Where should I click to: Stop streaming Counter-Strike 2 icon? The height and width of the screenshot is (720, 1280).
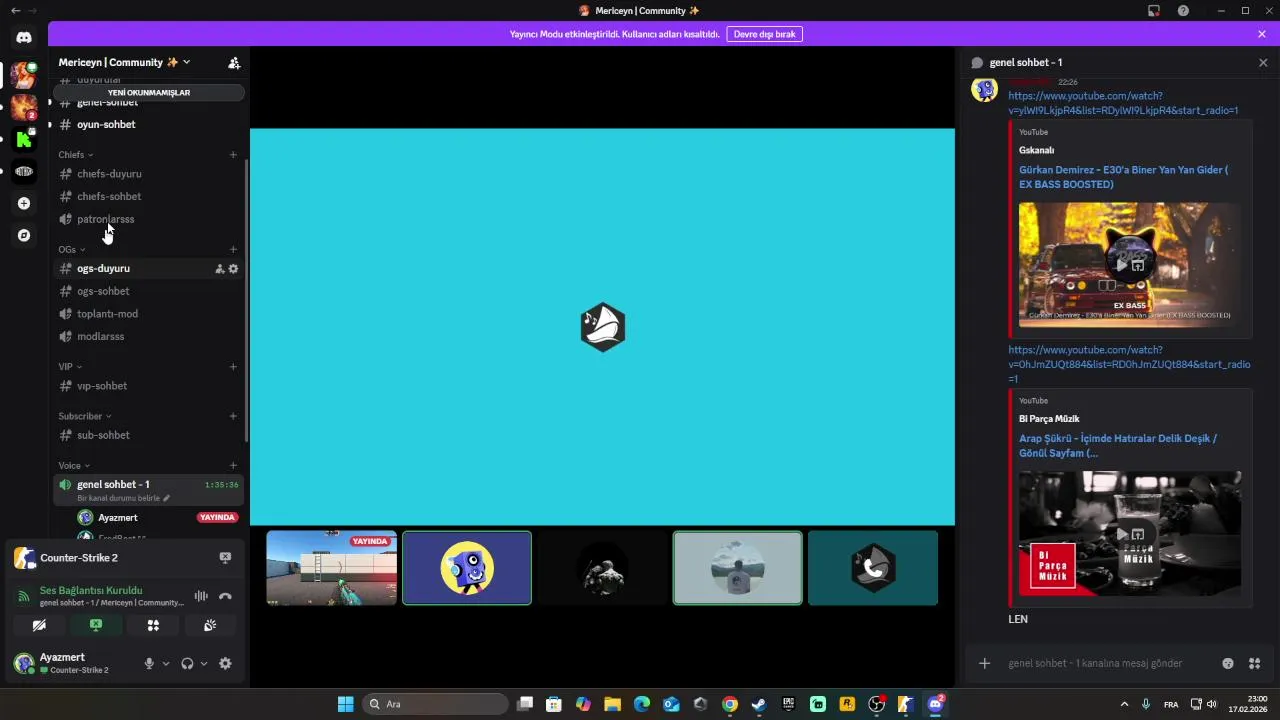click(x=225, y=558)
